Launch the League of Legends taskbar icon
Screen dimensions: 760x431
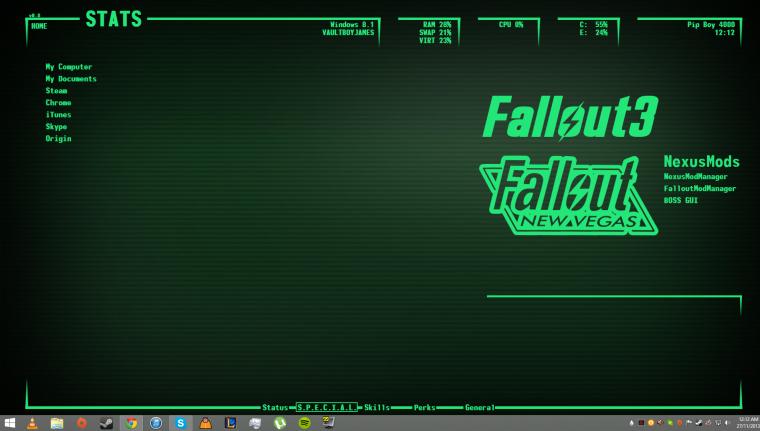tap(230, 423)
